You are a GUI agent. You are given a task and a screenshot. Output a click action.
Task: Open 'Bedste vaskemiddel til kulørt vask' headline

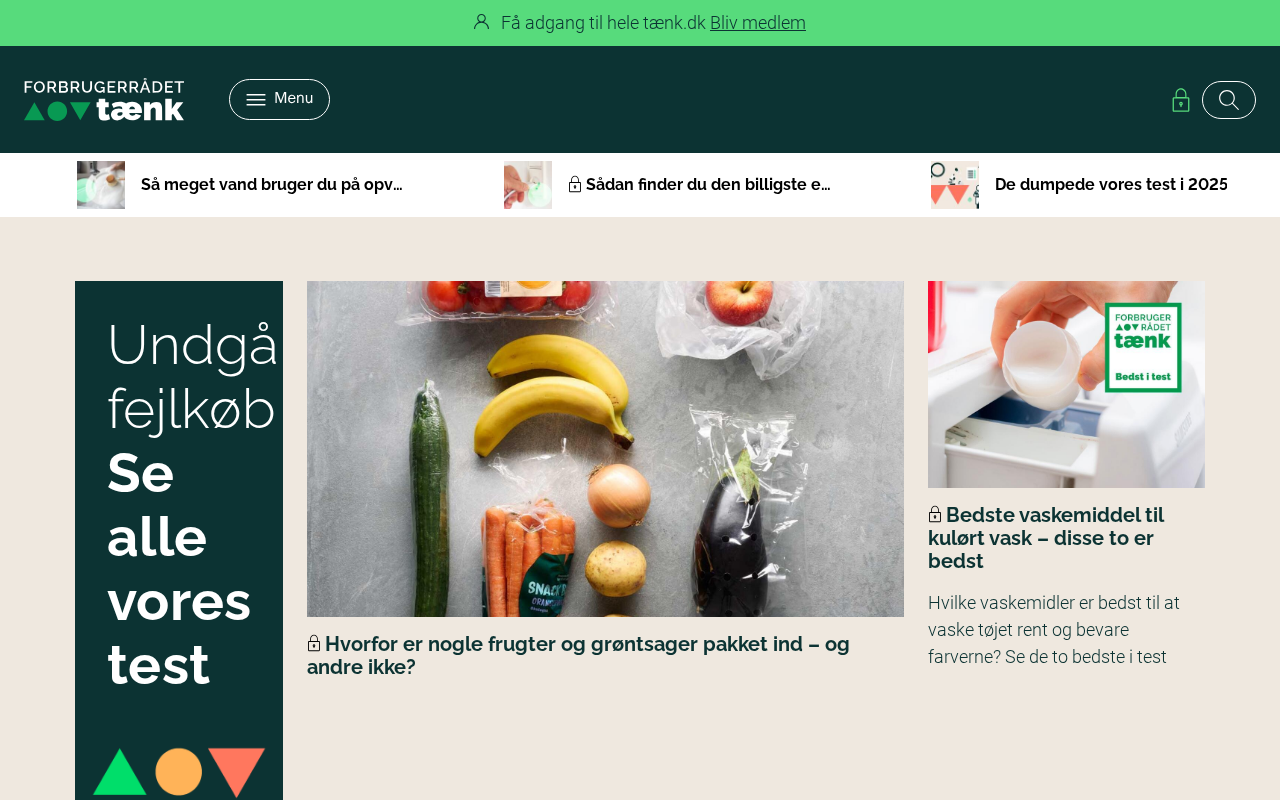[1046, 538]
